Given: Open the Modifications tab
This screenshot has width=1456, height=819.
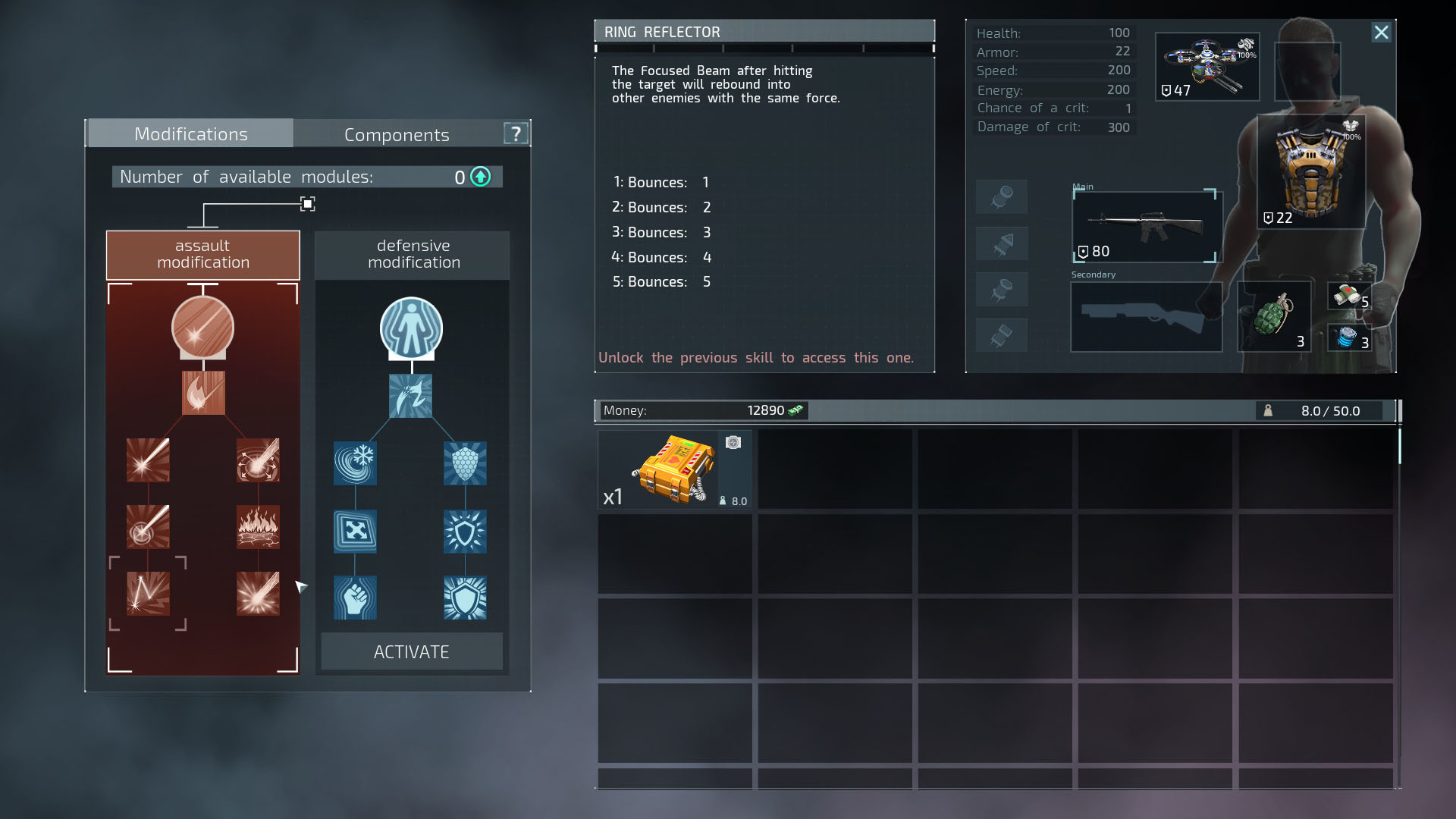Looking at the screenshot, I should (x=190, y=133).
